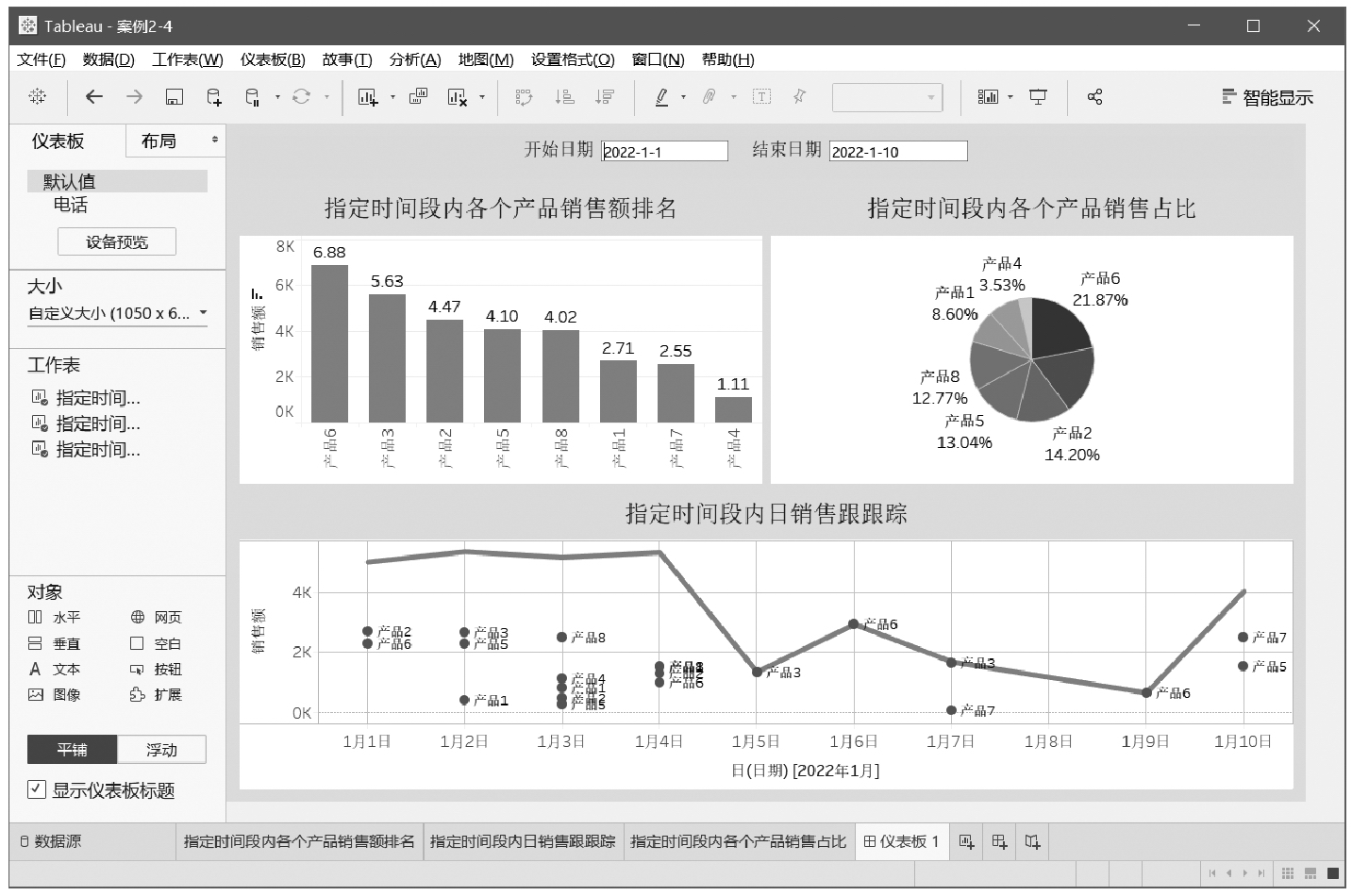Create a new worksheet from the toolbar
Viewport: 1352px width, 896px height.
(x=368, y=96)
